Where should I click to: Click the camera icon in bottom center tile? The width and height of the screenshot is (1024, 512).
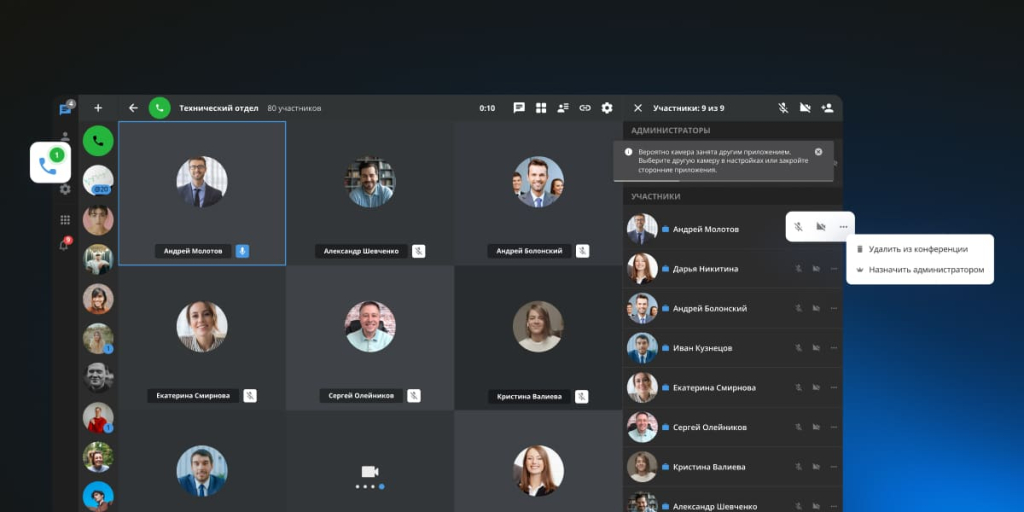pos(370,472)
